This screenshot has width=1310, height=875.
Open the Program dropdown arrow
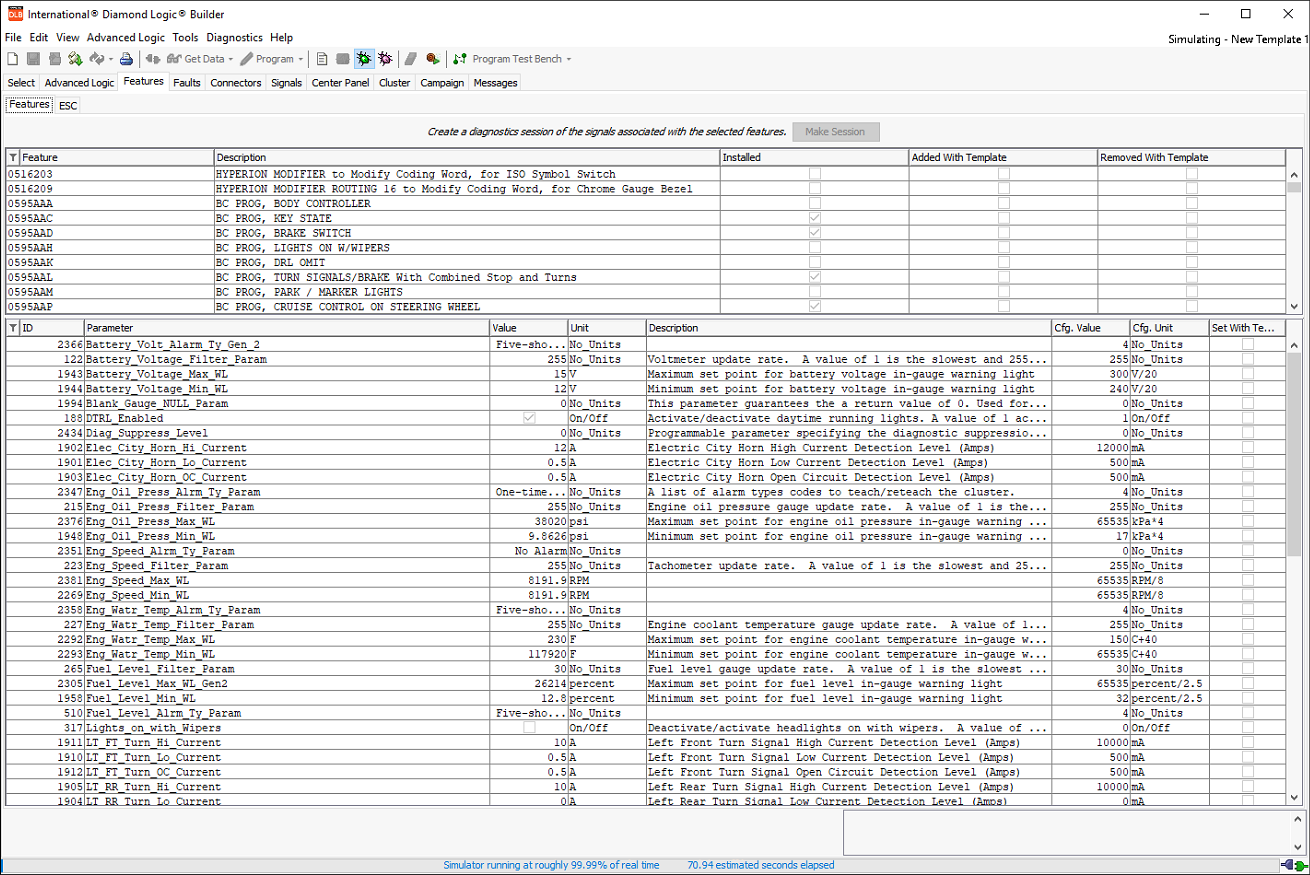[299, 58]
